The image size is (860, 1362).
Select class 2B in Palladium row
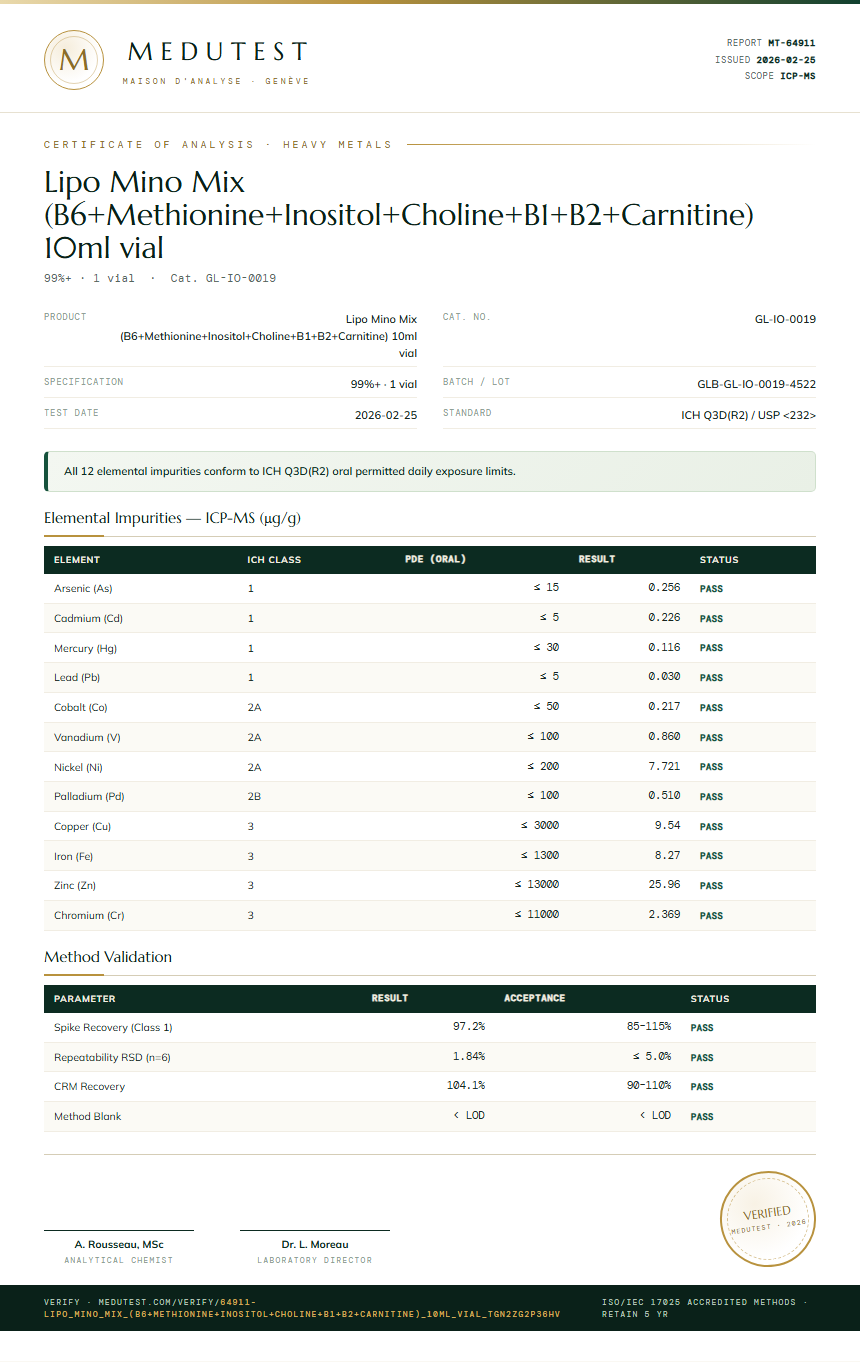(255, 797)
